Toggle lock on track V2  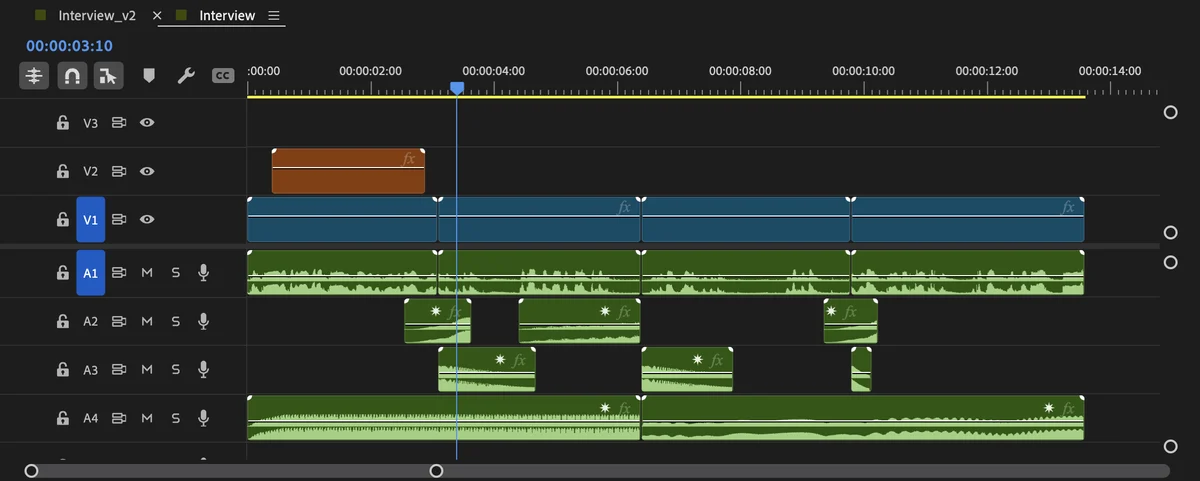pyautogui.click(x=62, y=171)
